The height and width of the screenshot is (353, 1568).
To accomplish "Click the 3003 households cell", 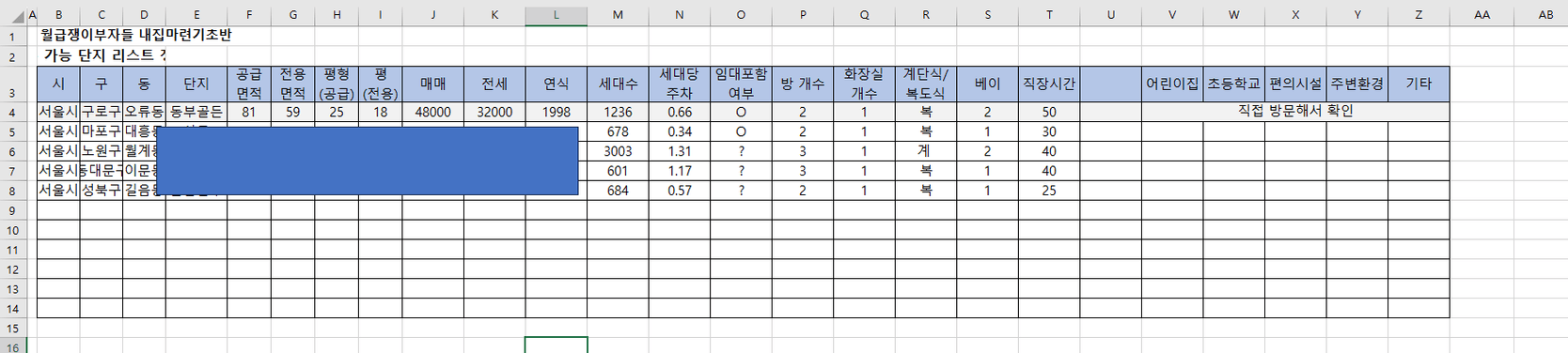I will click(x=618, y=151).
